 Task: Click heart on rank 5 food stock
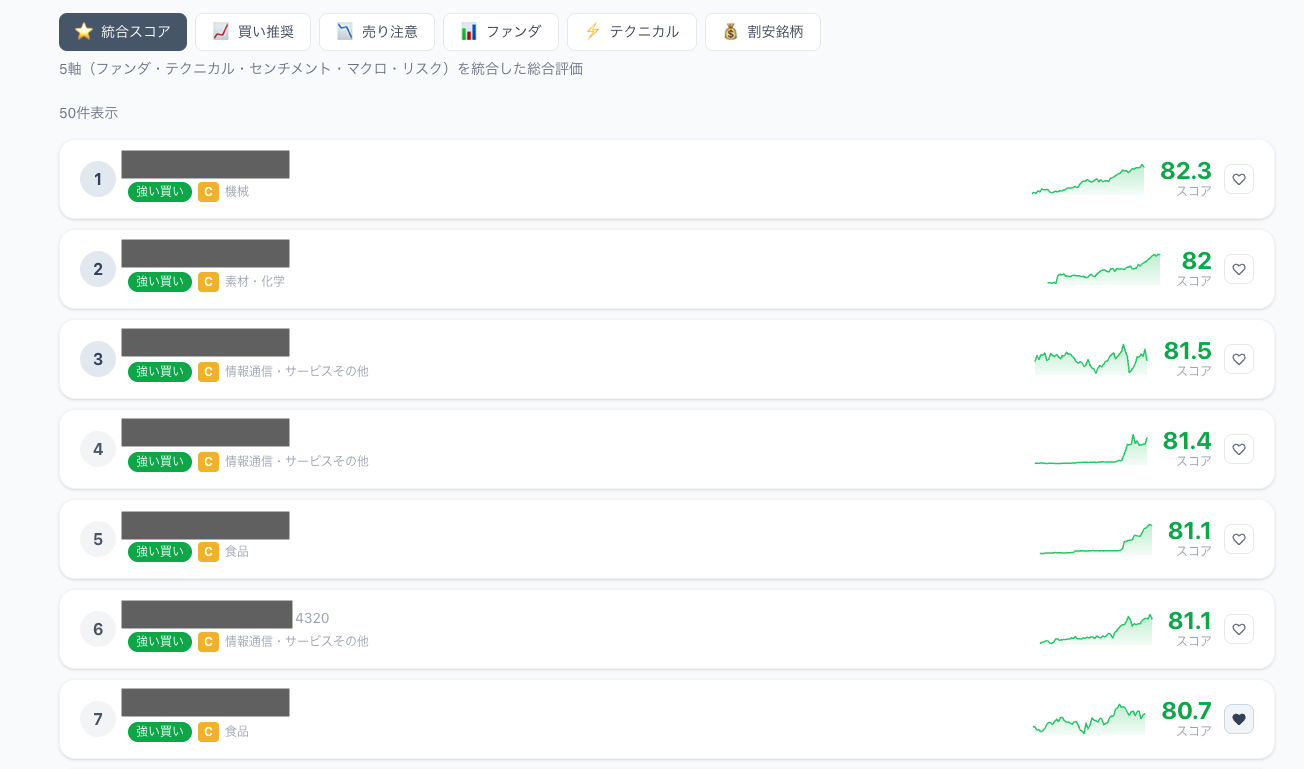(x=1239, y=539)
